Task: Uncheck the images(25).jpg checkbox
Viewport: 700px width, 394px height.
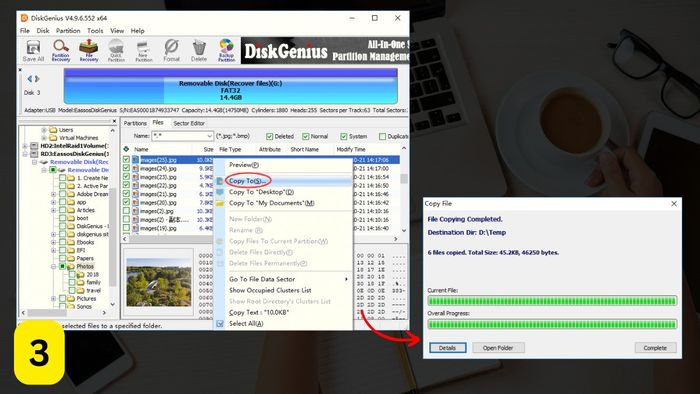Action: pyautogui.click(x=126, y=160)
